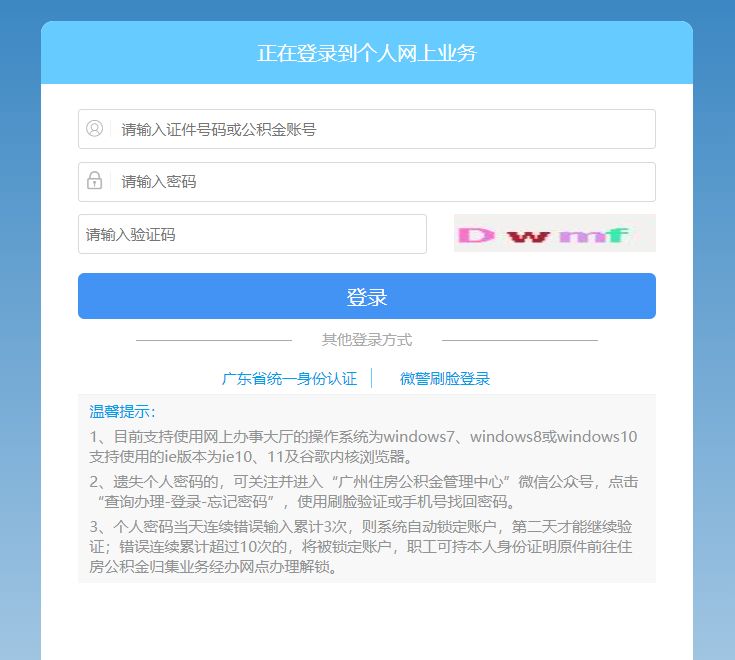Focus the 请输入验证码 captcha input field
The width and height of the screenshot is (735, 660).
[252, 234]
